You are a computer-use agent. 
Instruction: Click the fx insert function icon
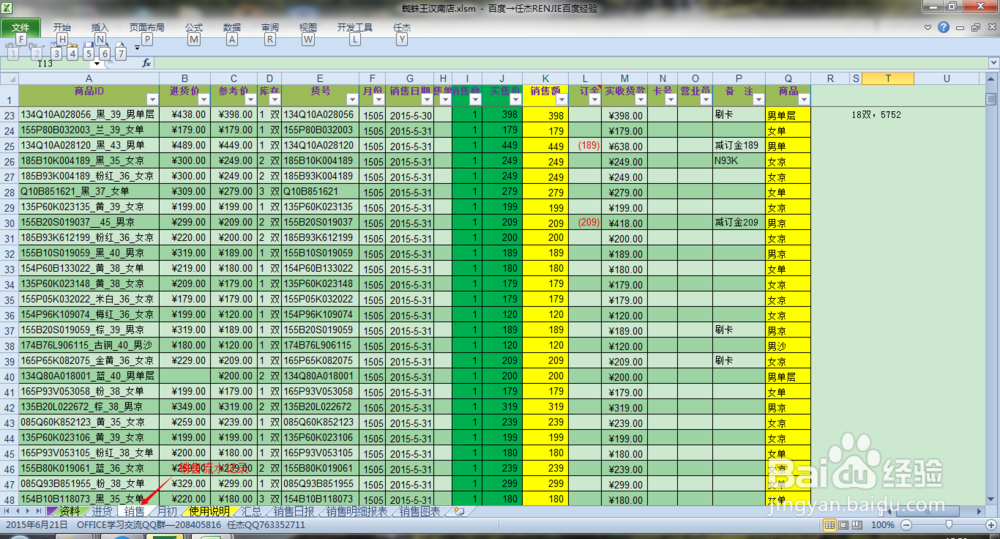click(146, 63)
